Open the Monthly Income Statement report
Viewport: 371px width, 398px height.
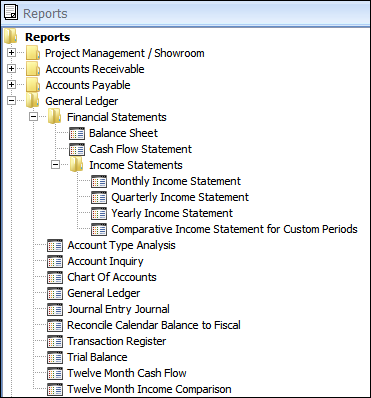pos(176,181)
